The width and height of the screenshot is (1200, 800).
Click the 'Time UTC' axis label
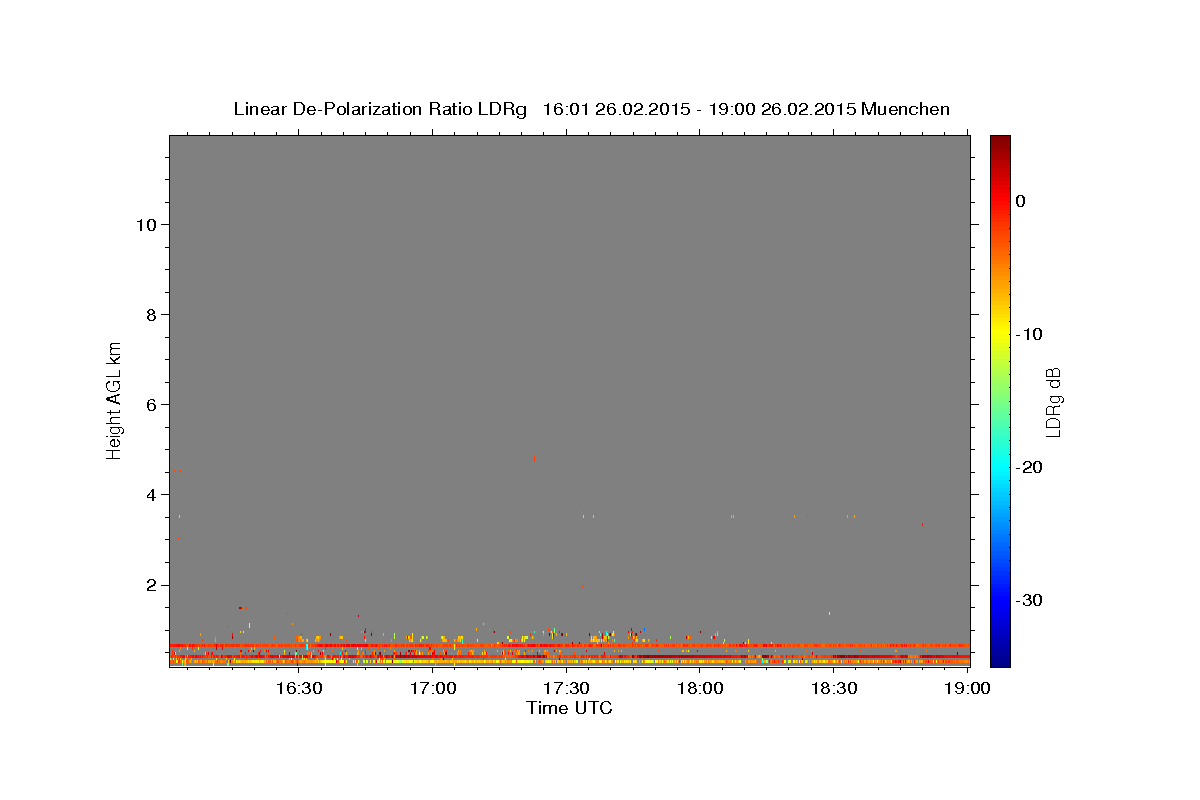[x=569, y=708]
